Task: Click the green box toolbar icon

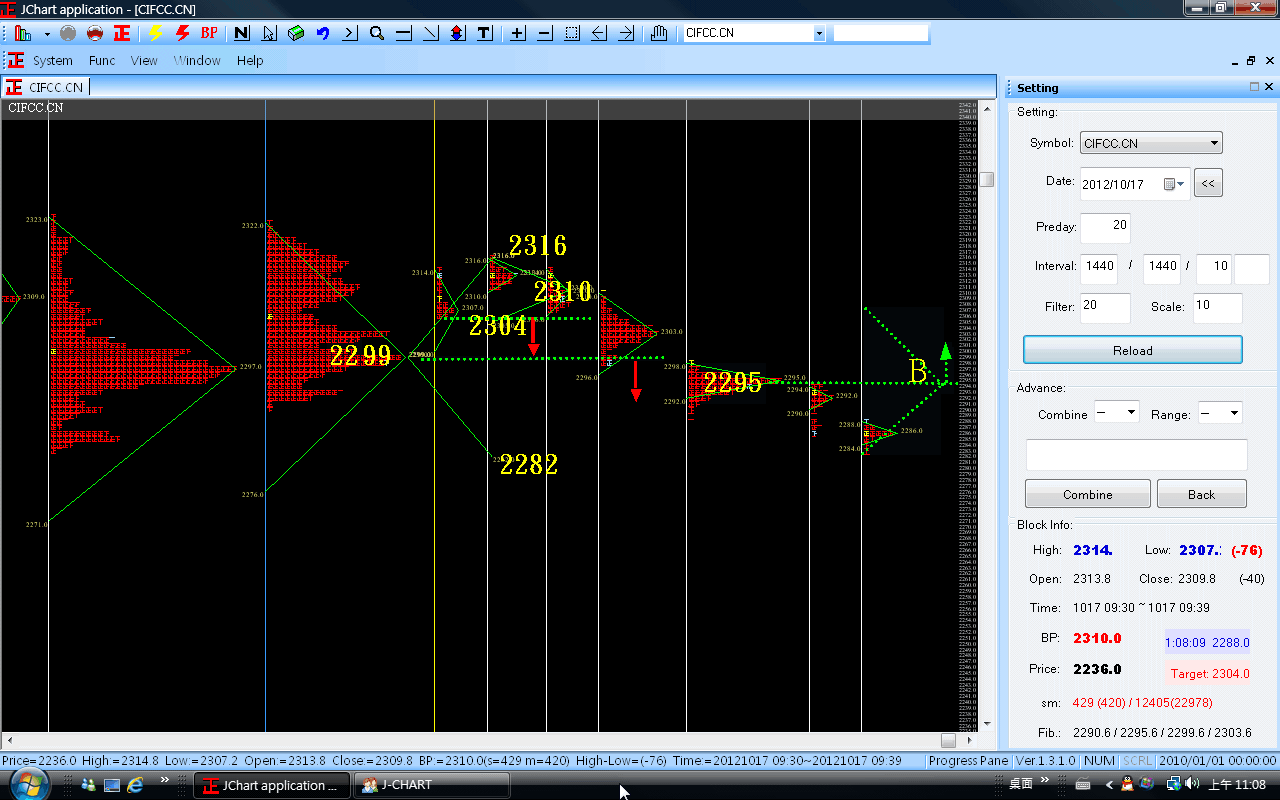Action: pos(296,33)
